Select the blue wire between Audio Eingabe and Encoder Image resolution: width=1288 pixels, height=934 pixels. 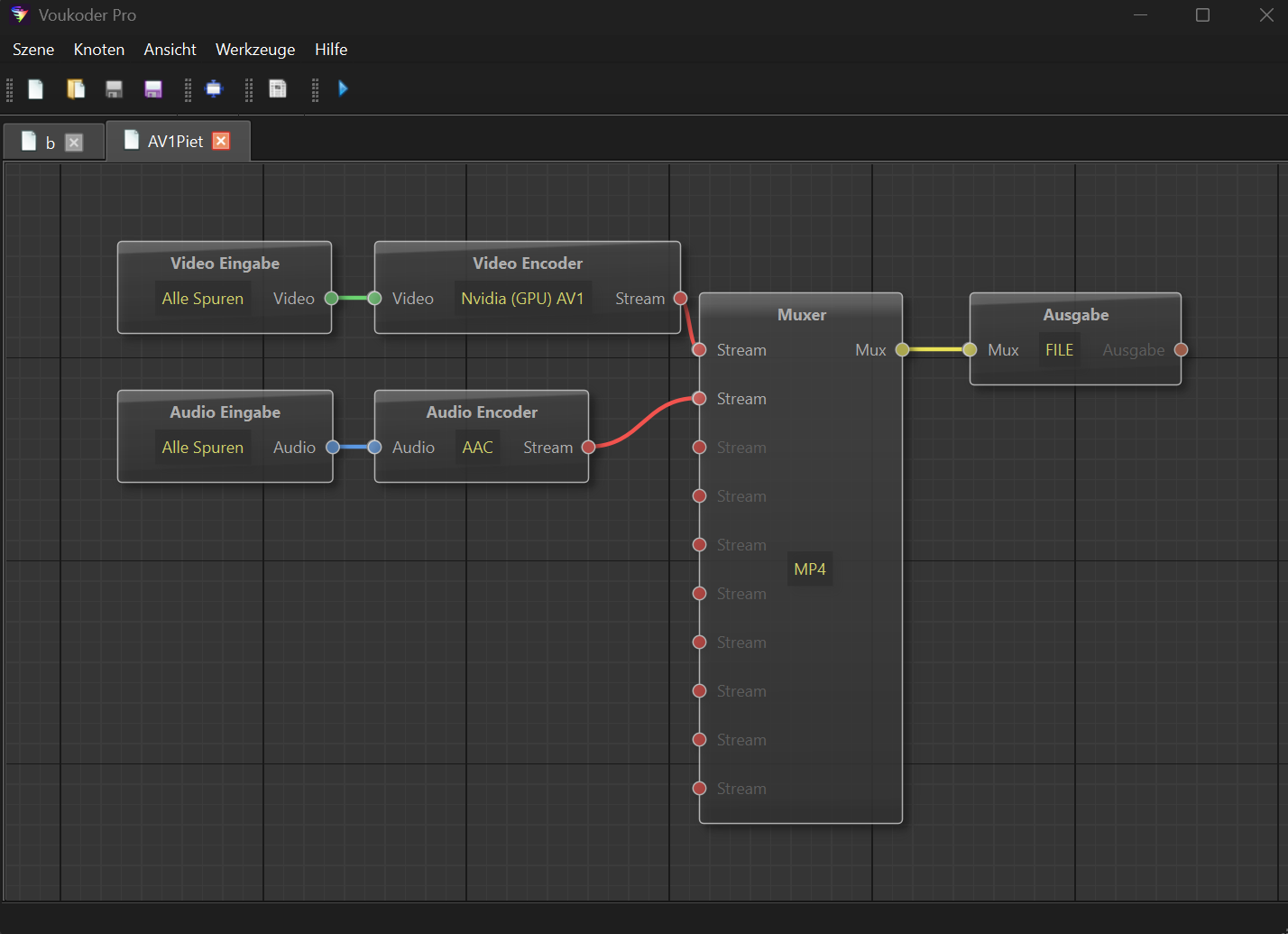(354, 448)
